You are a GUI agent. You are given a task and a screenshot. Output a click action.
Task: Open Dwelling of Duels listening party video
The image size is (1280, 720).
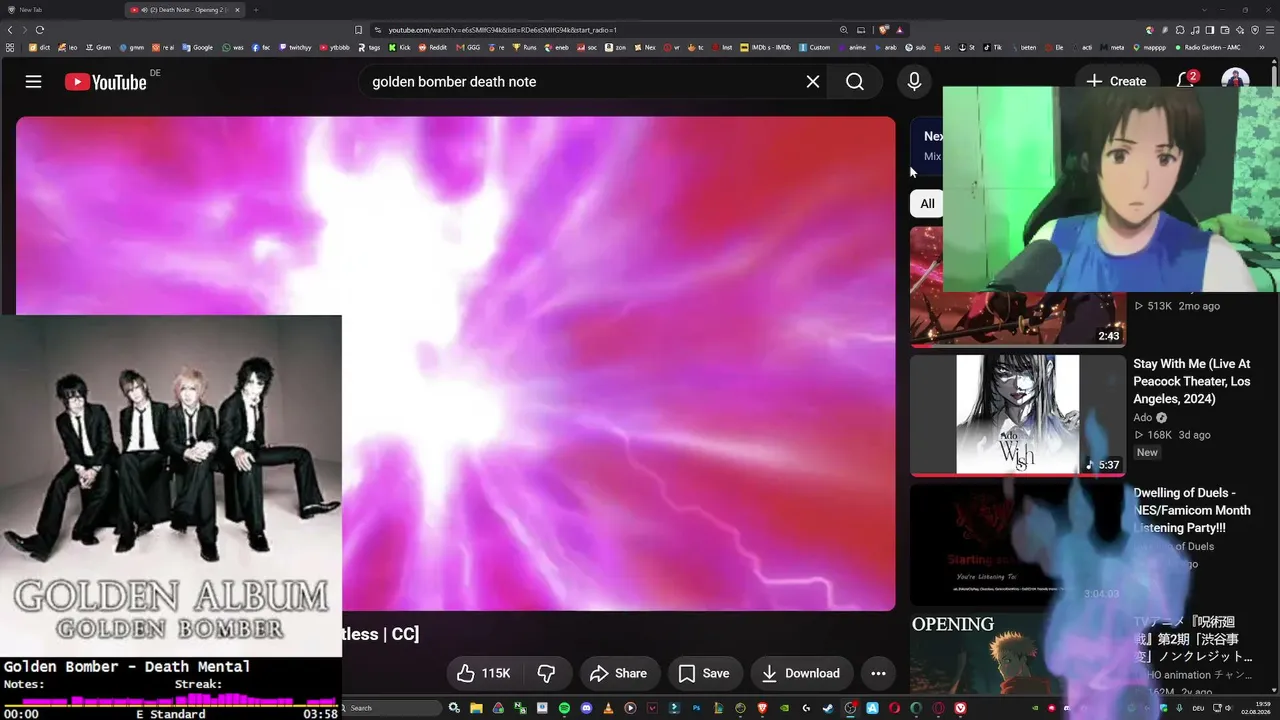(1192, 510)
